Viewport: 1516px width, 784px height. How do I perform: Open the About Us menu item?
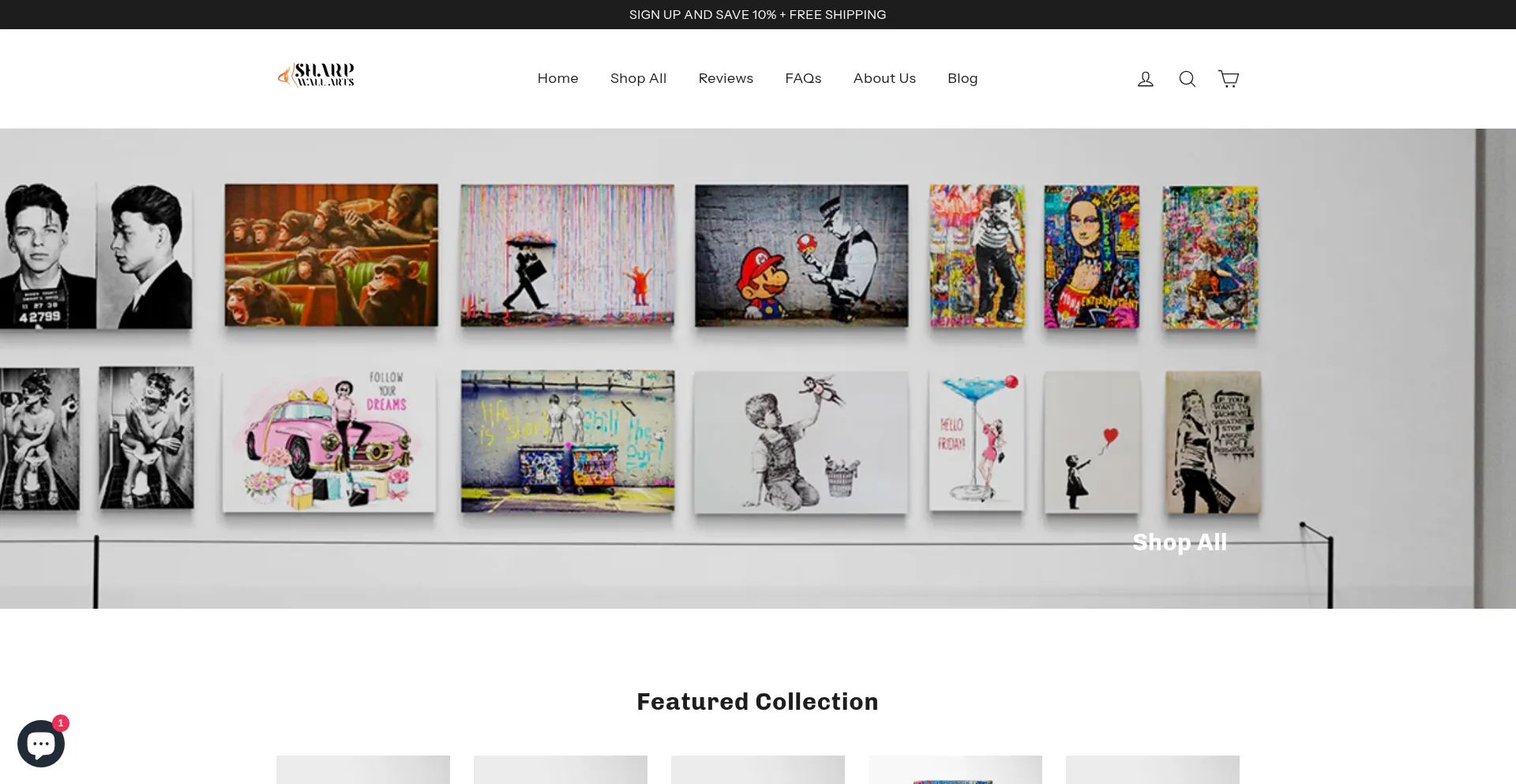[x=884, y=78]
